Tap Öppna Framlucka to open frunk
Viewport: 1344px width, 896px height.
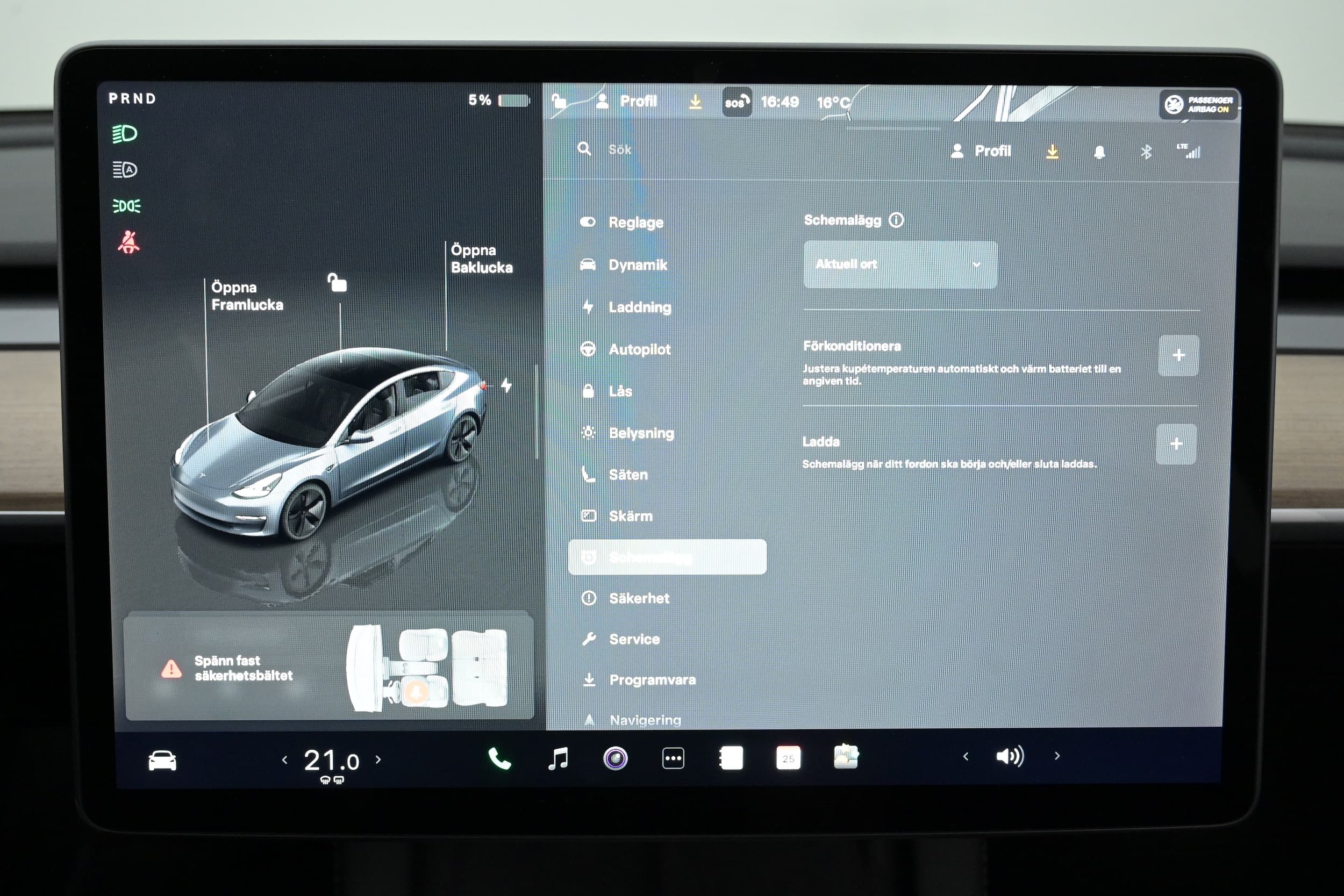pyautogui.click(x=247, y=296)
